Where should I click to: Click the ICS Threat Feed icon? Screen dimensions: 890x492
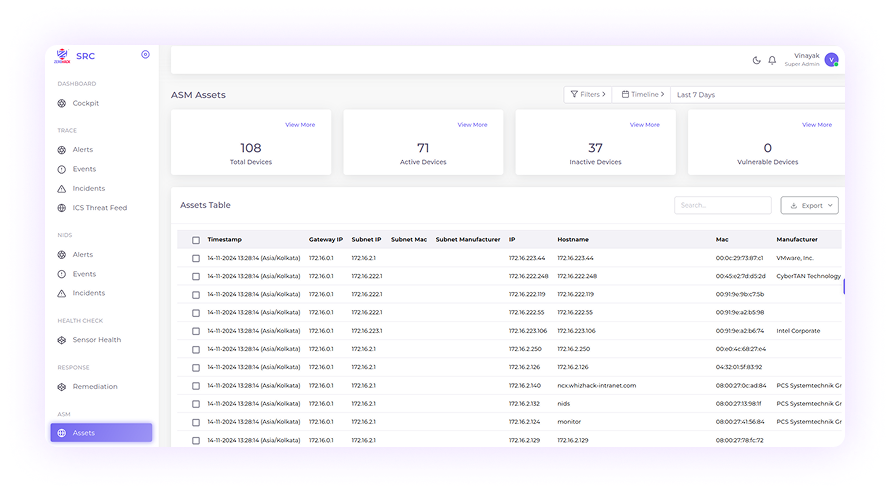tap(62, 208)
